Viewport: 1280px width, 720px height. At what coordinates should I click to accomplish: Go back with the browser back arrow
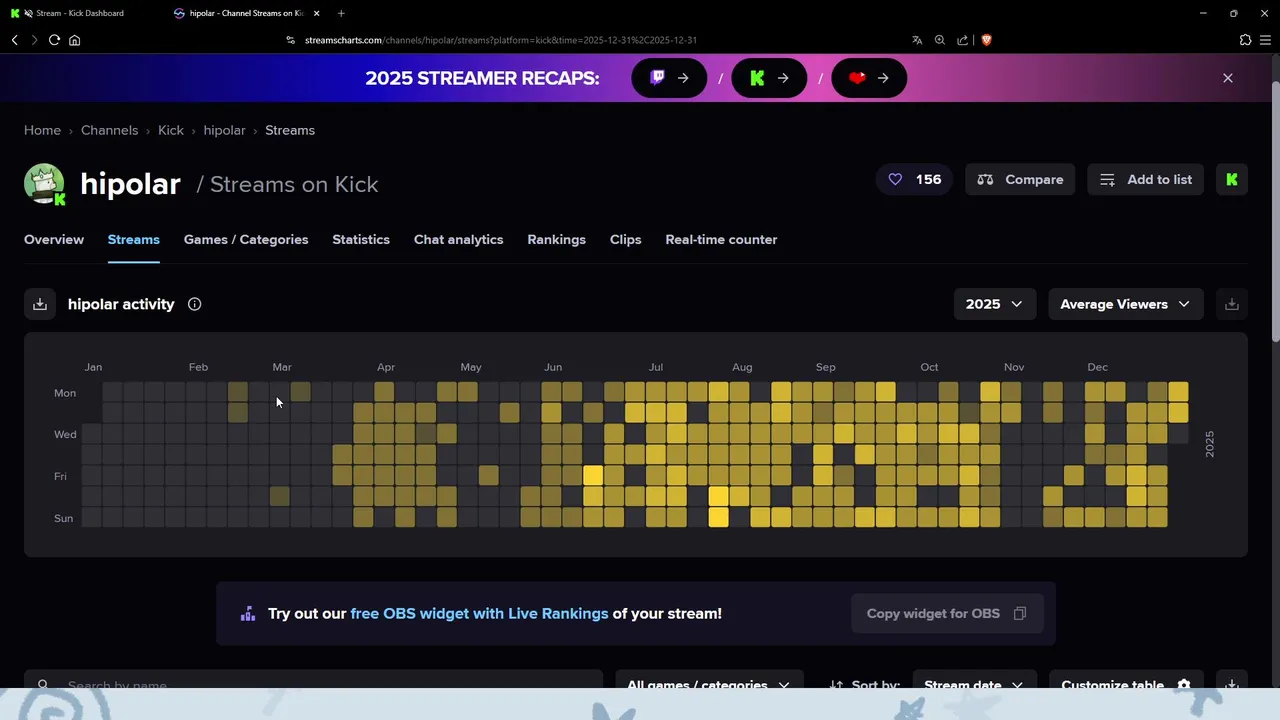(15, 40)
